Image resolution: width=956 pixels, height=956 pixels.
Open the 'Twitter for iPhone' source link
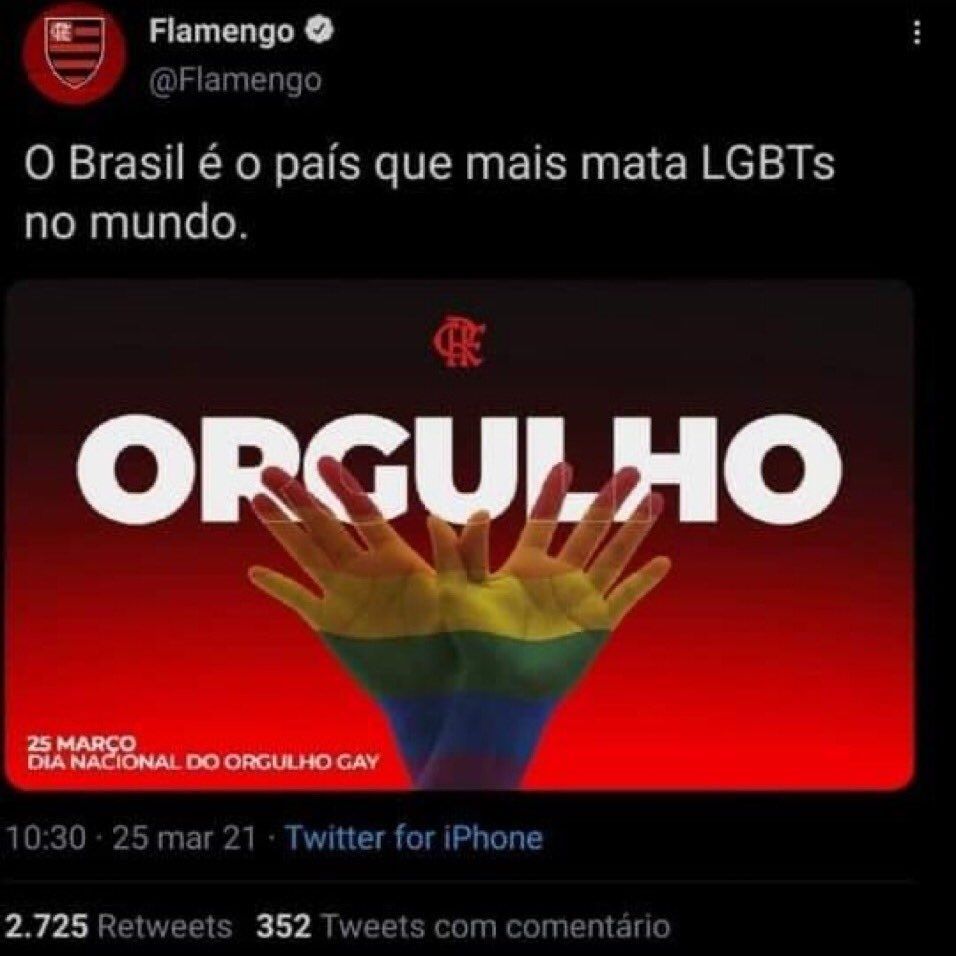[414, 838]
